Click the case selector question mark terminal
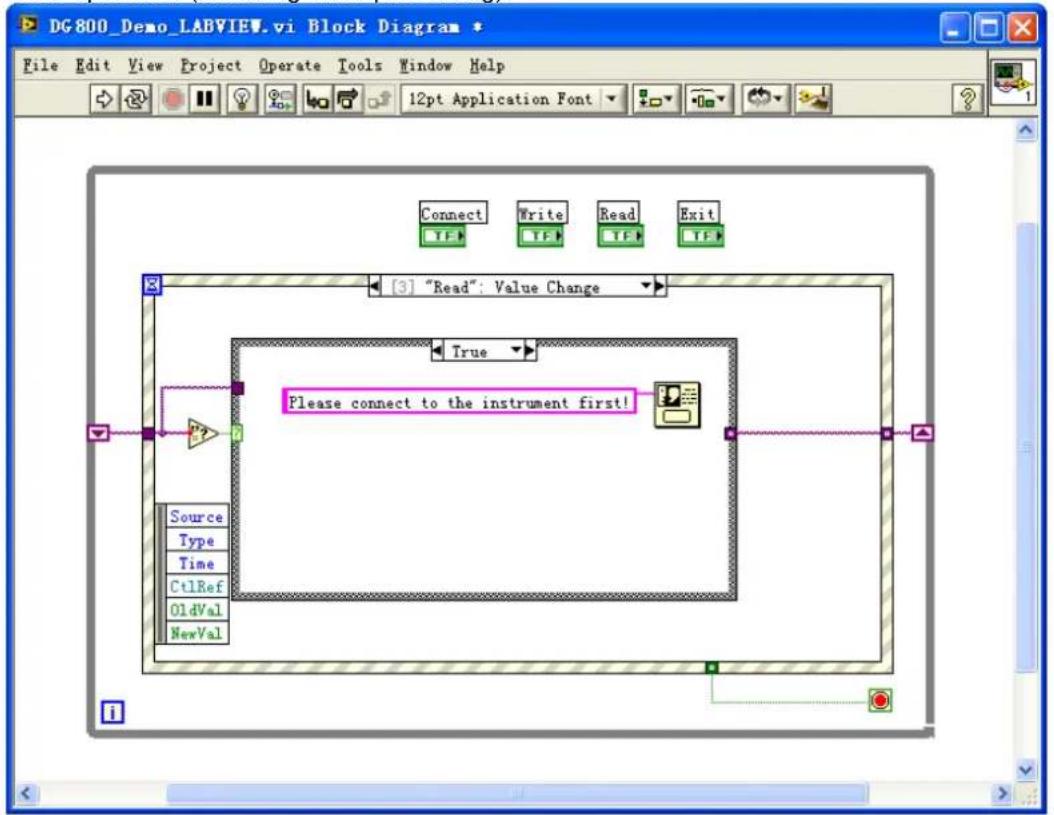The height and width of the screenshot is (815, 1054). (237, 434)
